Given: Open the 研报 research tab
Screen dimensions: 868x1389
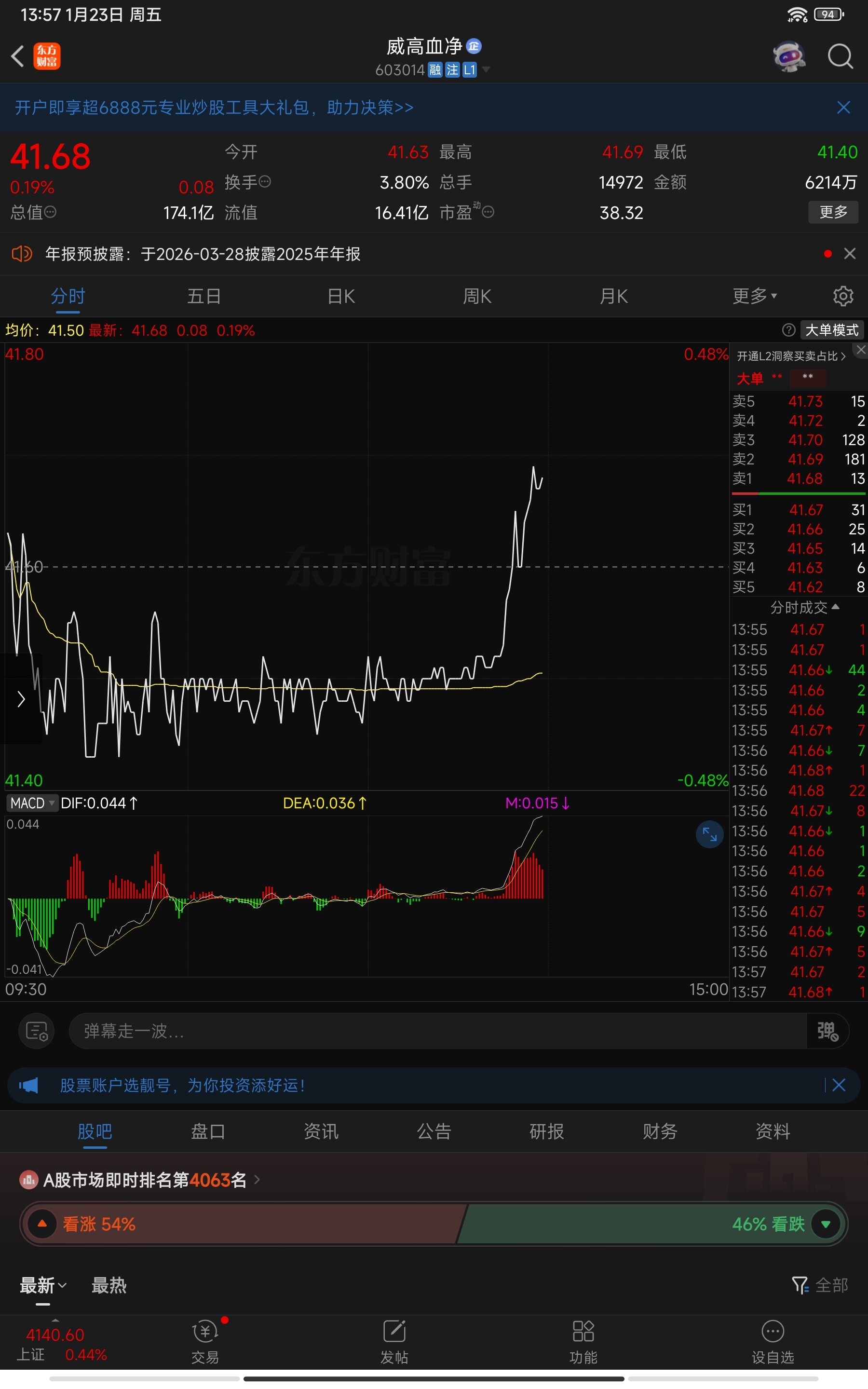Looking at the screenshot, I should 546,1131.
